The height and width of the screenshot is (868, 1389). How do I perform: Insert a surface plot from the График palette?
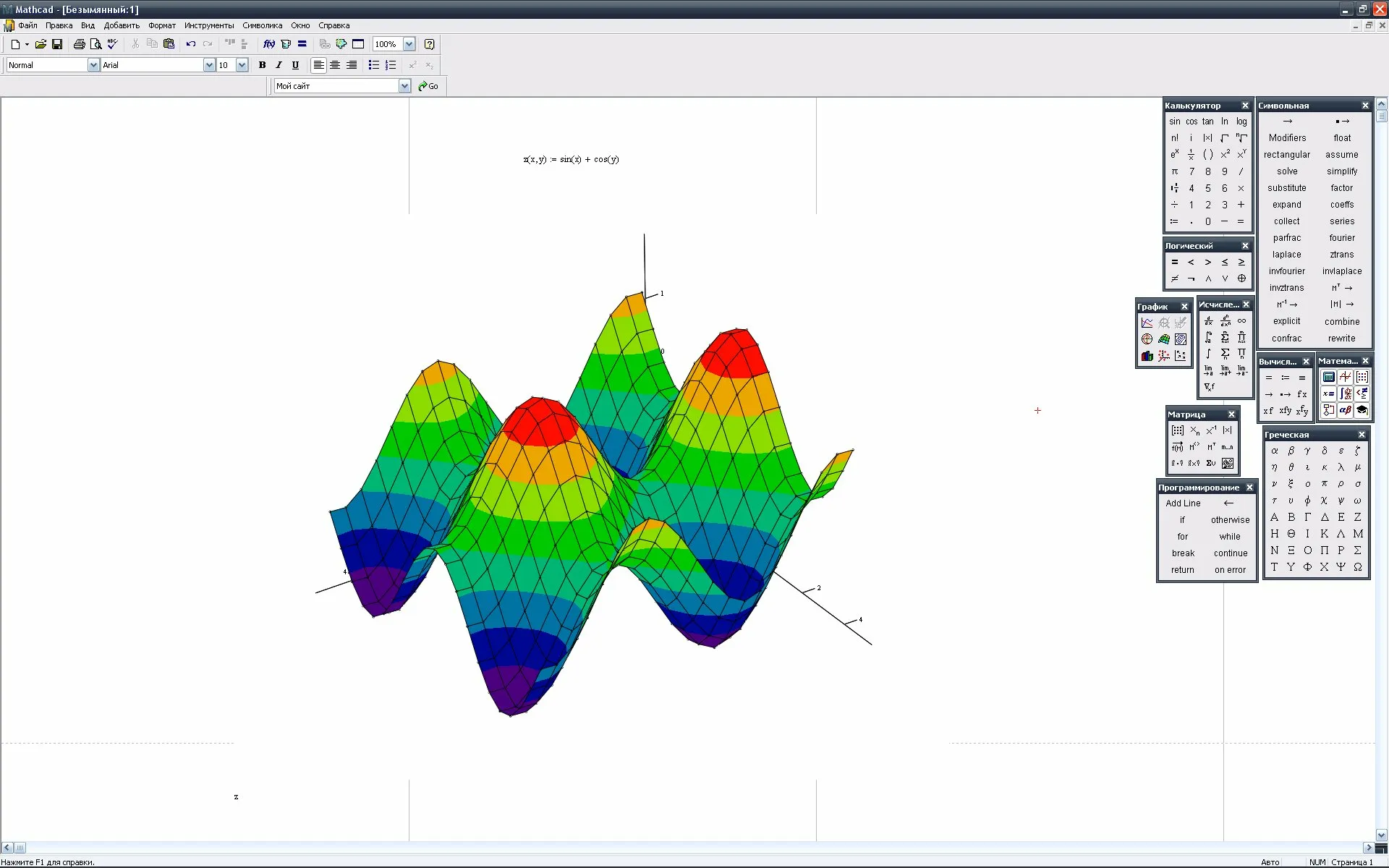(x=1164, y=339)
